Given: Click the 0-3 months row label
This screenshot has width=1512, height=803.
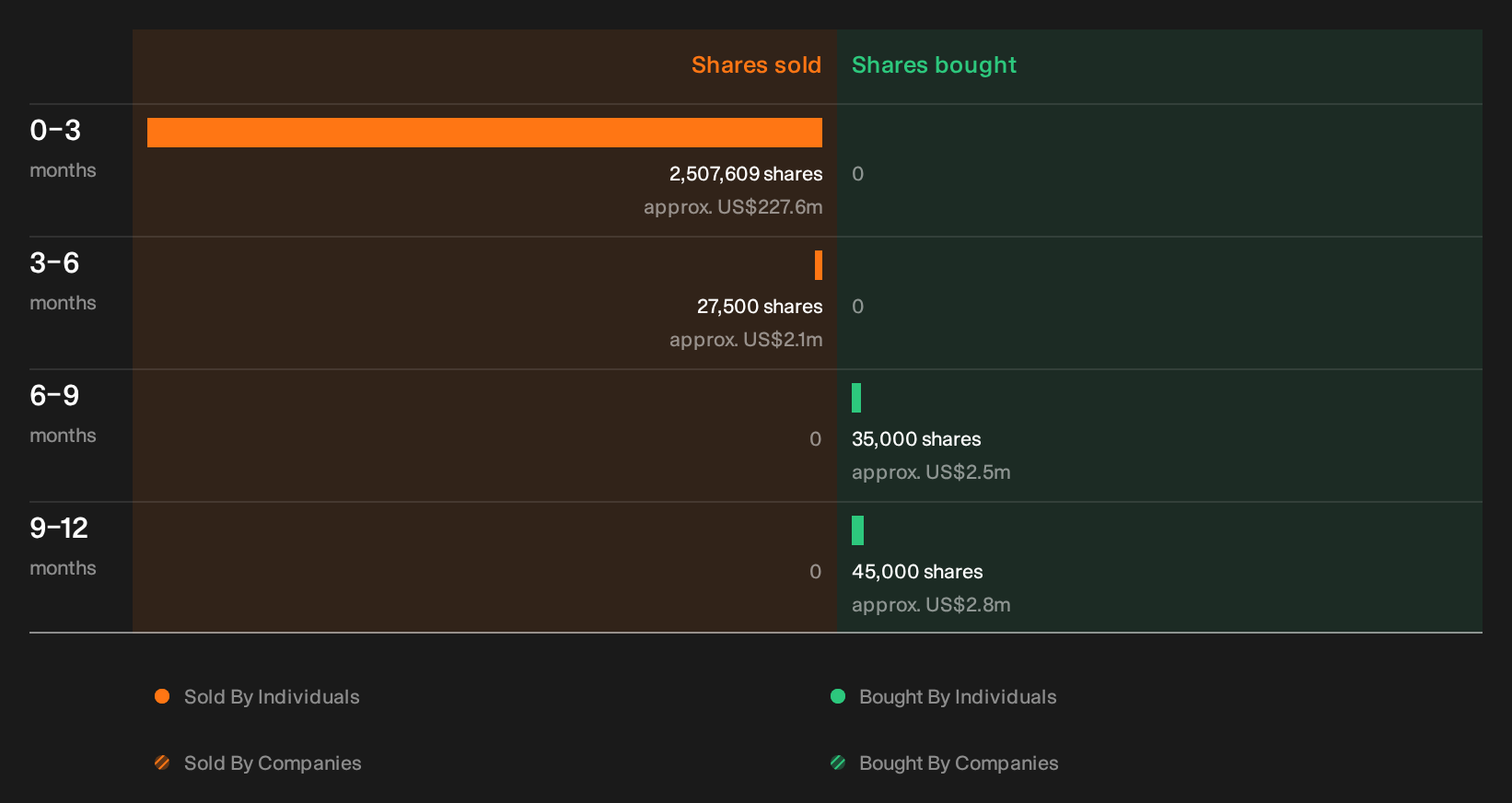Looking at the screenshot, I should [x=63, y=149].
